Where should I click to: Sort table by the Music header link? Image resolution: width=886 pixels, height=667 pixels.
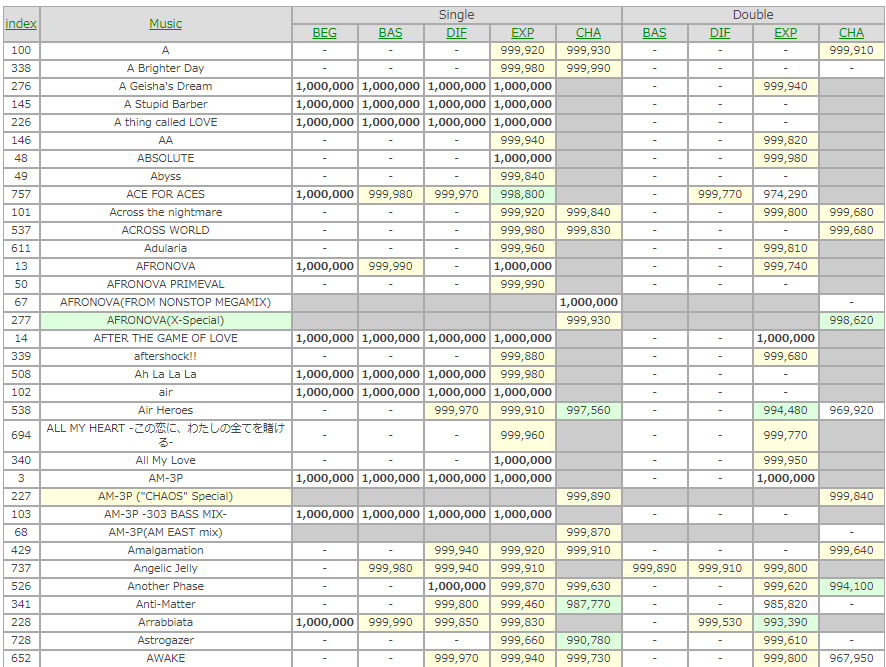(166, 24)
